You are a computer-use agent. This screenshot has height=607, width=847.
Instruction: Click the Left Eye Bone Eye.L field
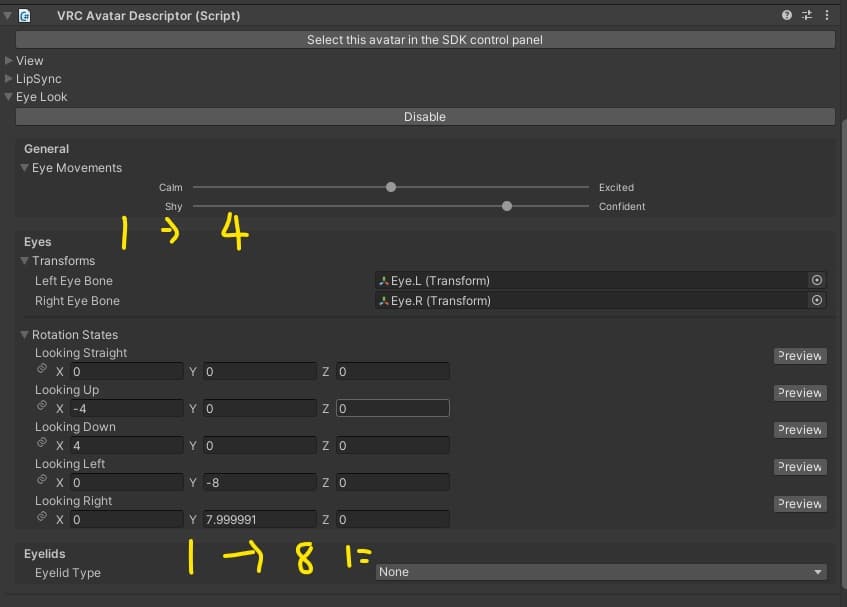[591, 280]
